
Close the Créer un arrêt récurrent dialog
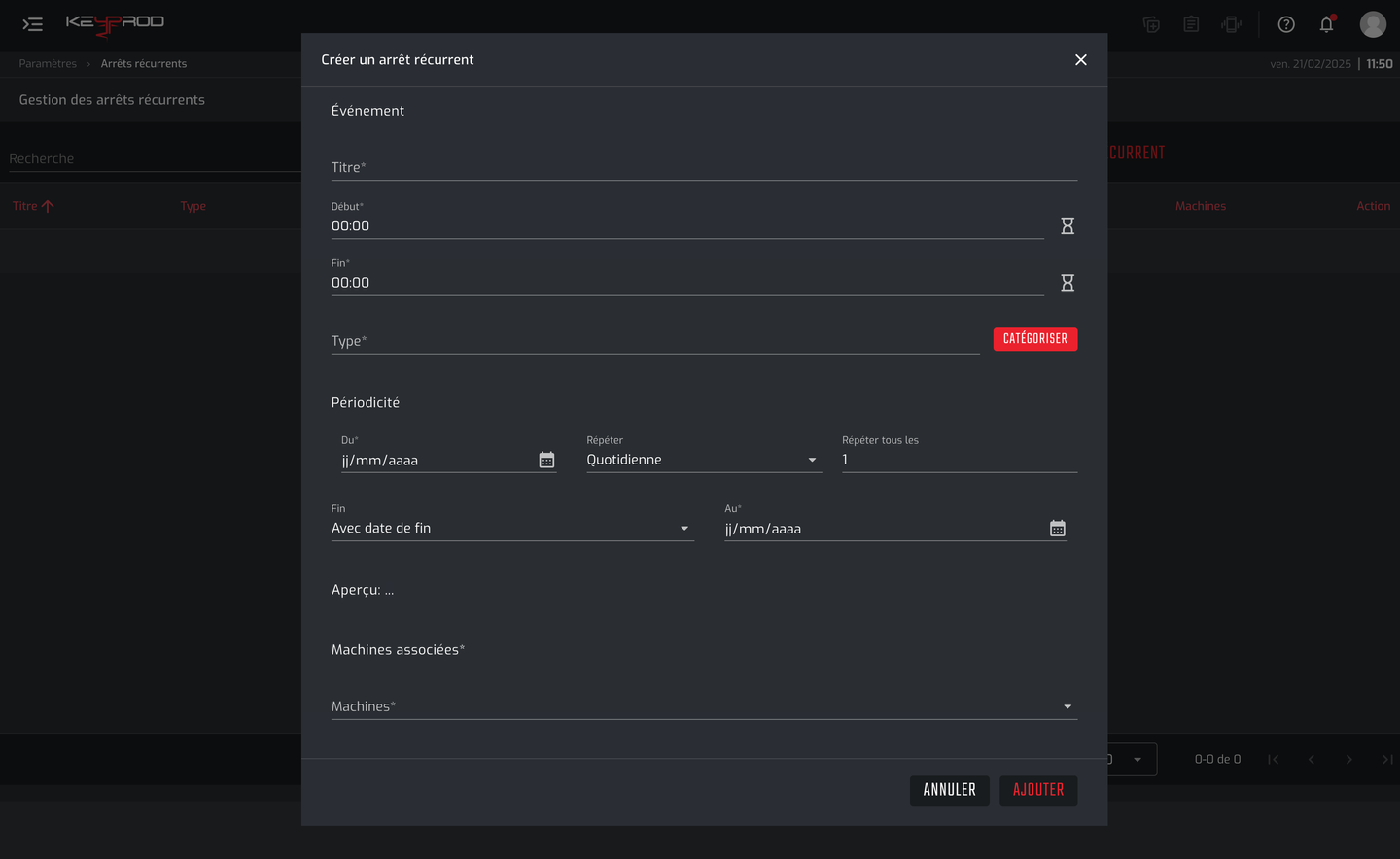tap(1080, 60)
